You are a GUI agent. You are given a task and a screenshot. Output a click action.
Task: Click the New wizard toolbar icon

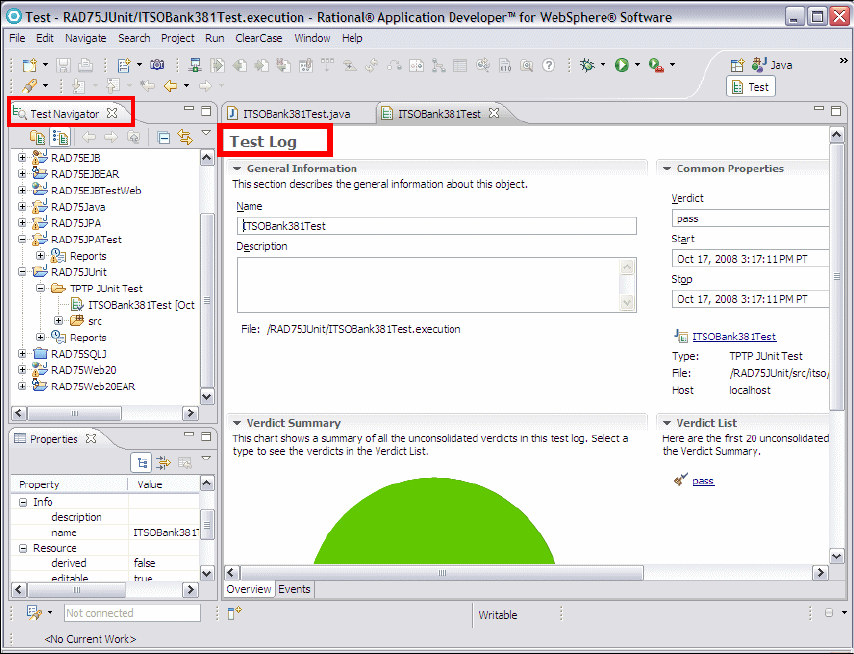click(29, 65)
